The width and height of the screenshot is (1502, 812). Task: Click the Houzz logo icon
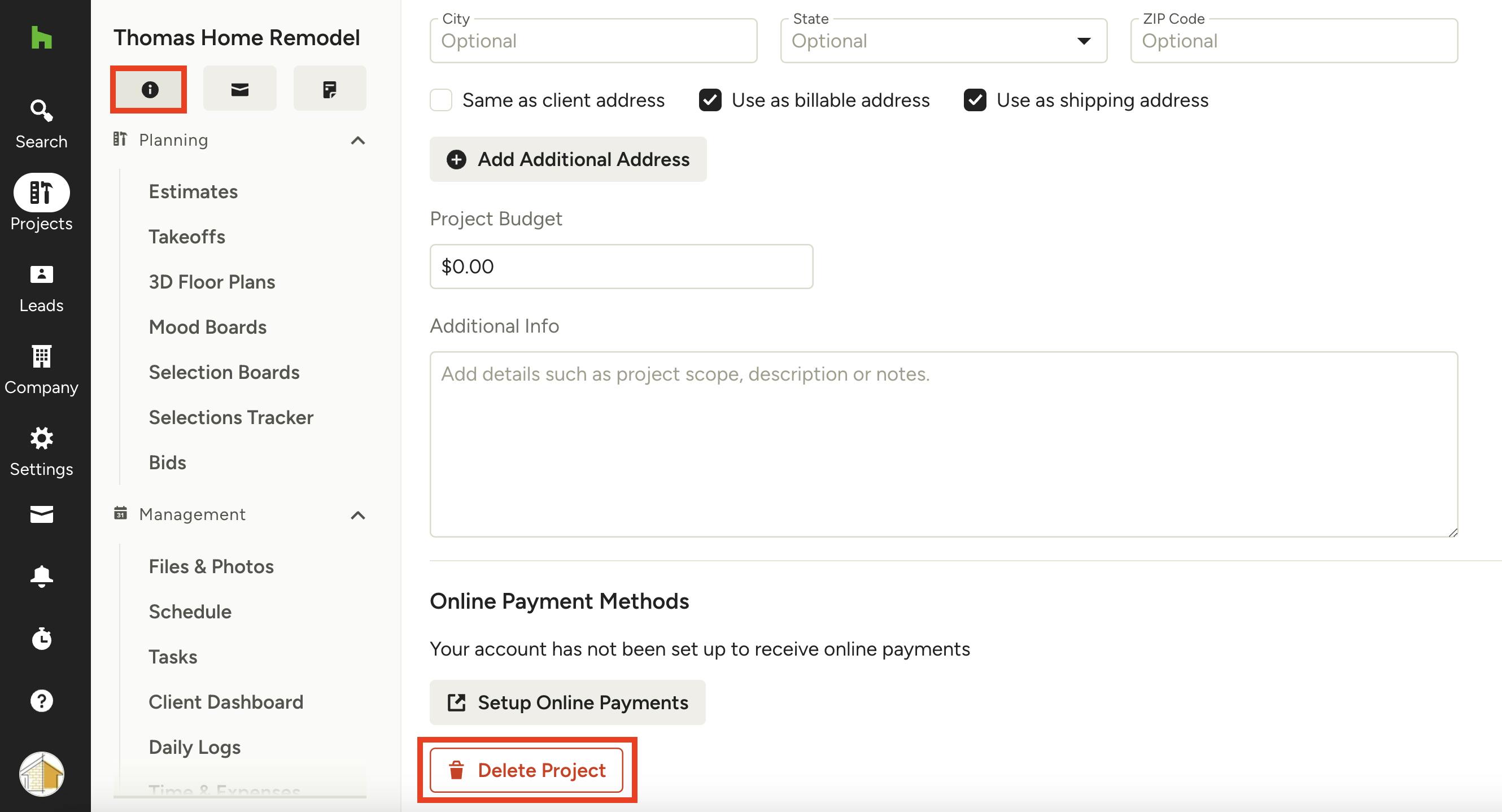click(x=41, y=38)
